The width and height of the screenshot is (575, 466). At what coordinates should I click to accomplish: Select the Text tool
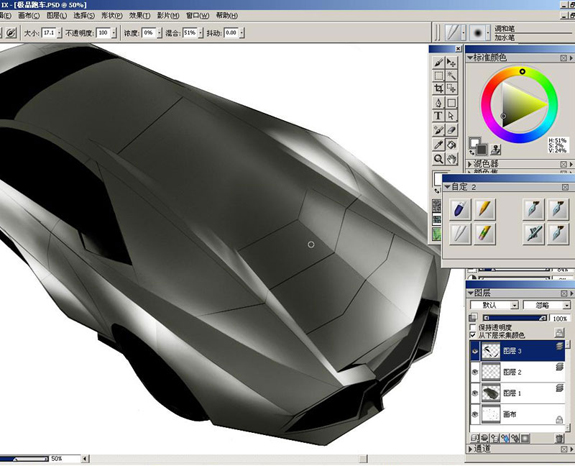[438, 116]
